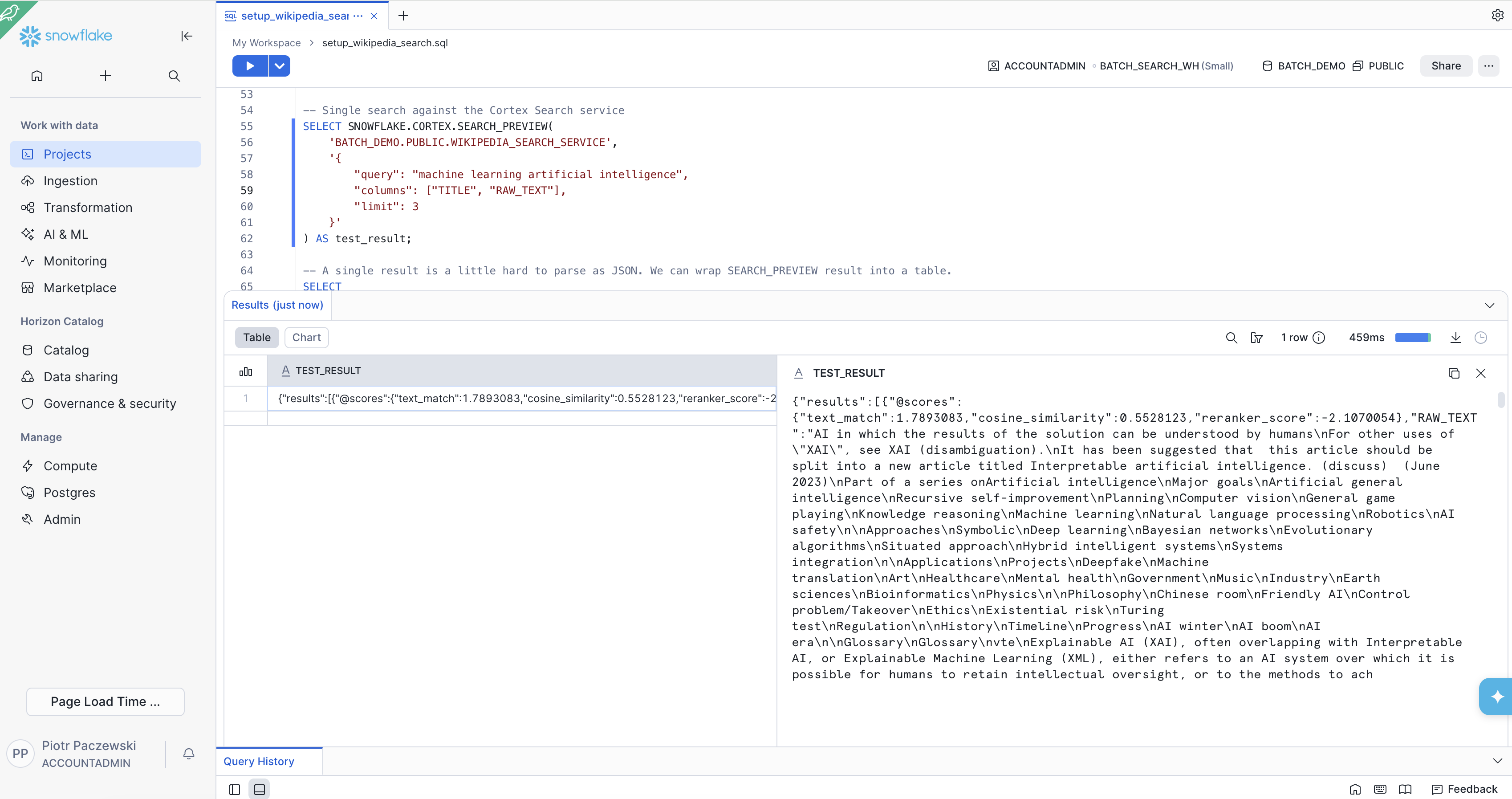Switch results view to Chart
Image resolution: width=1512 pixels, height=799 pixels.
(306, 338)
